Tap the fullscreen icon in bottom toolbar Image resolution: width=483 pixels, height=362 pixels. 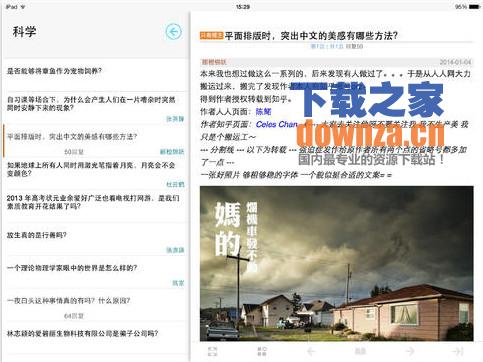click(x=212, y=351)
